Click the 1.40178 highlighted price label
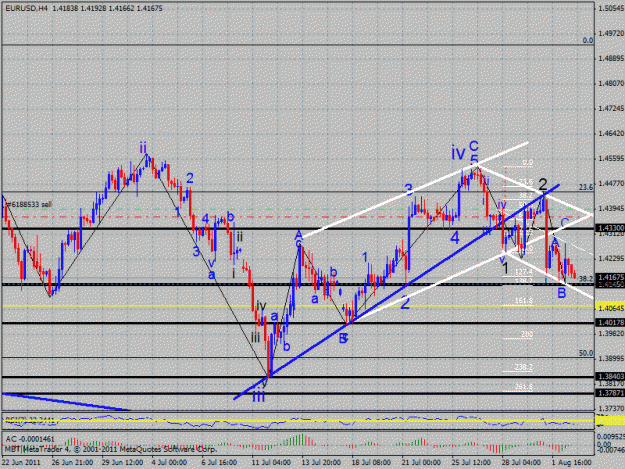Screen dimensions: 625x469 (610, 322)
